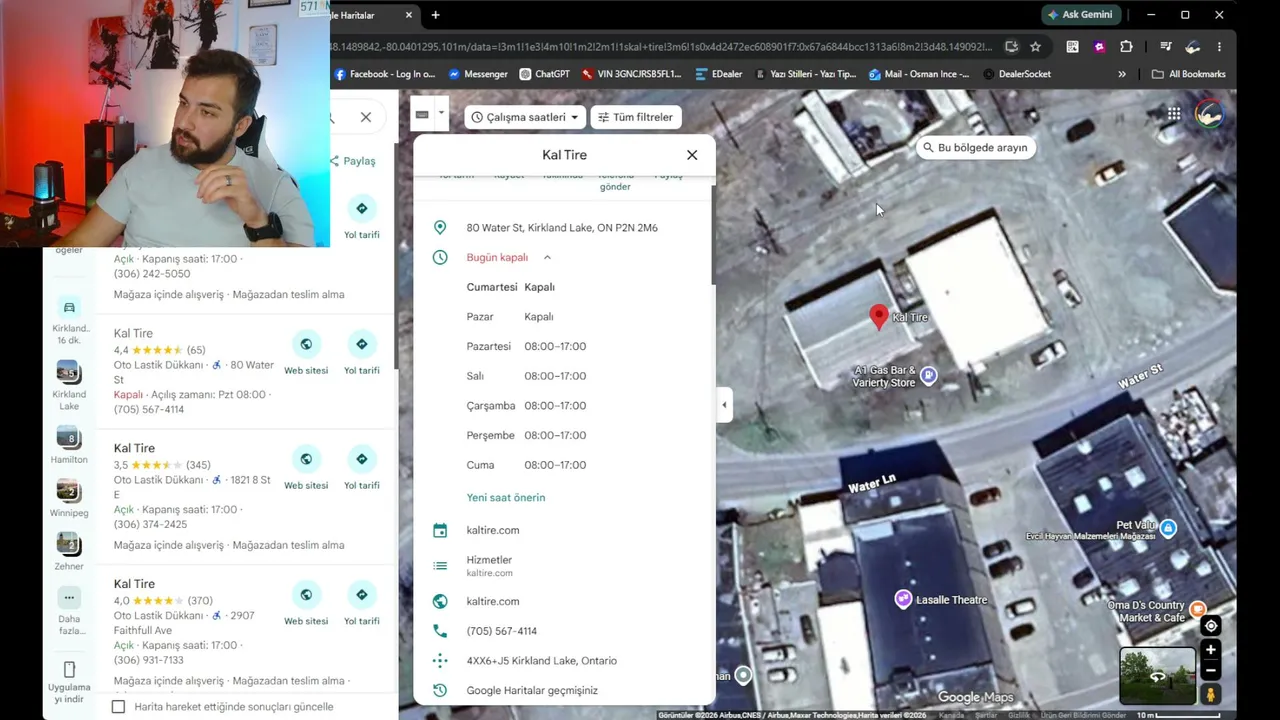Open the Chrome profile avatar

1192,47
